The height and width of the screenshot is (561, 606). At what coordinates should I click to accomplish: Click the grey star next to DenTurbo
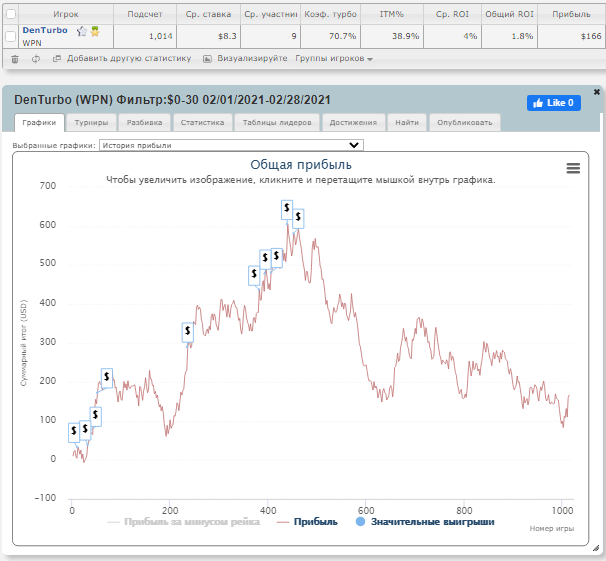coord(82,31)
